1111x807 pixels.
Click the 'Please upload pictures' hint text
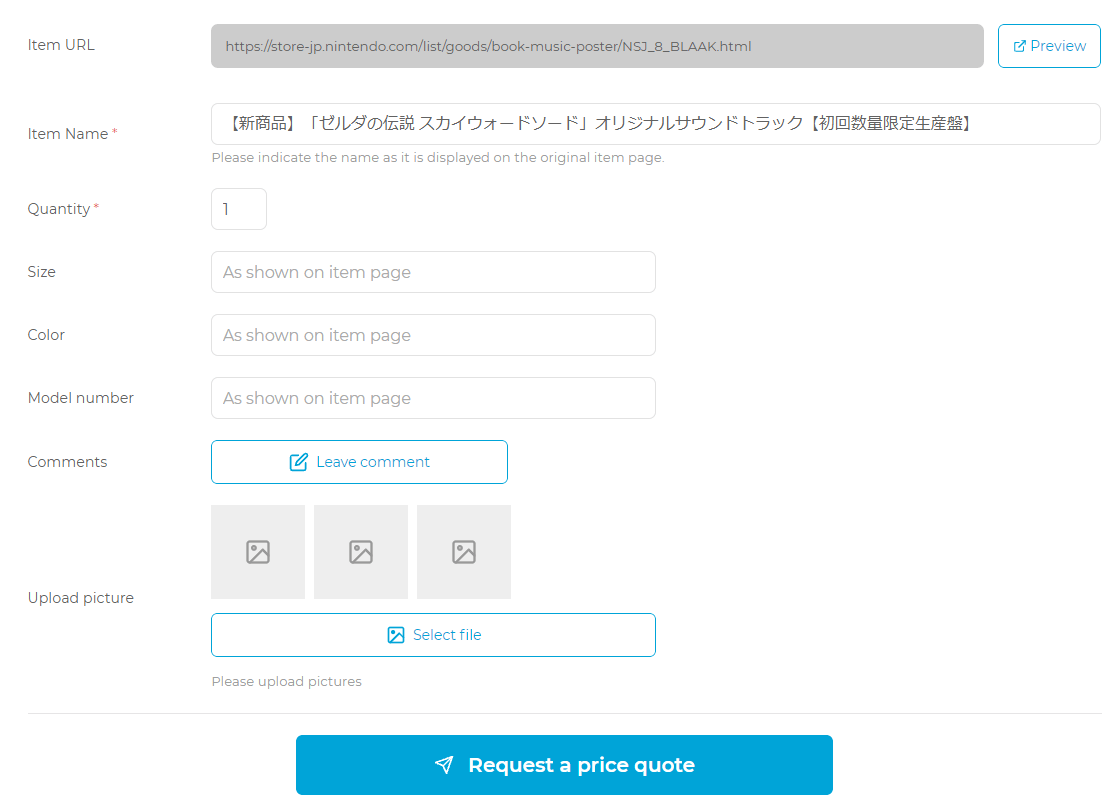286,682
